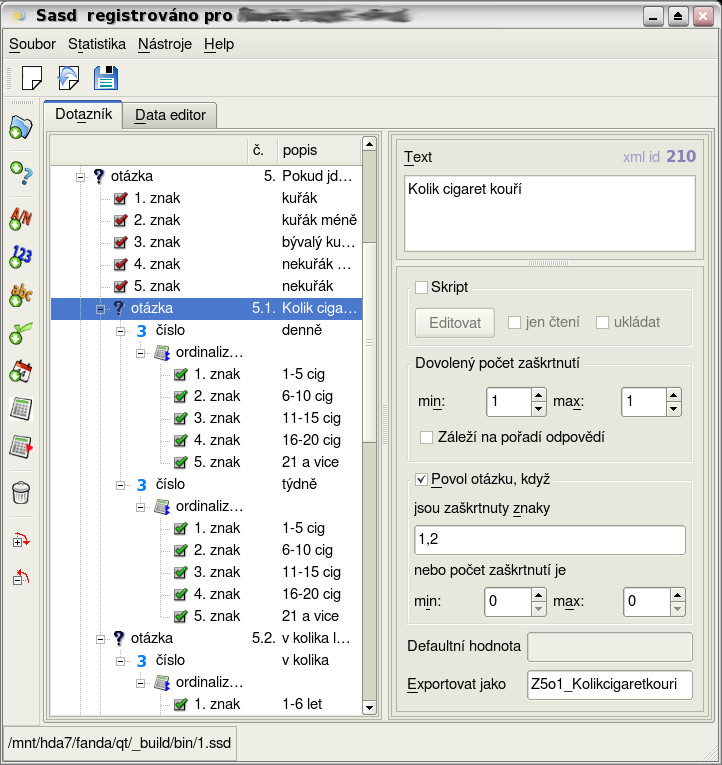722x765 pixels.
Task: Click the calculator icon with red arrow
Action: pyautogui.click(x=21, y=446)
